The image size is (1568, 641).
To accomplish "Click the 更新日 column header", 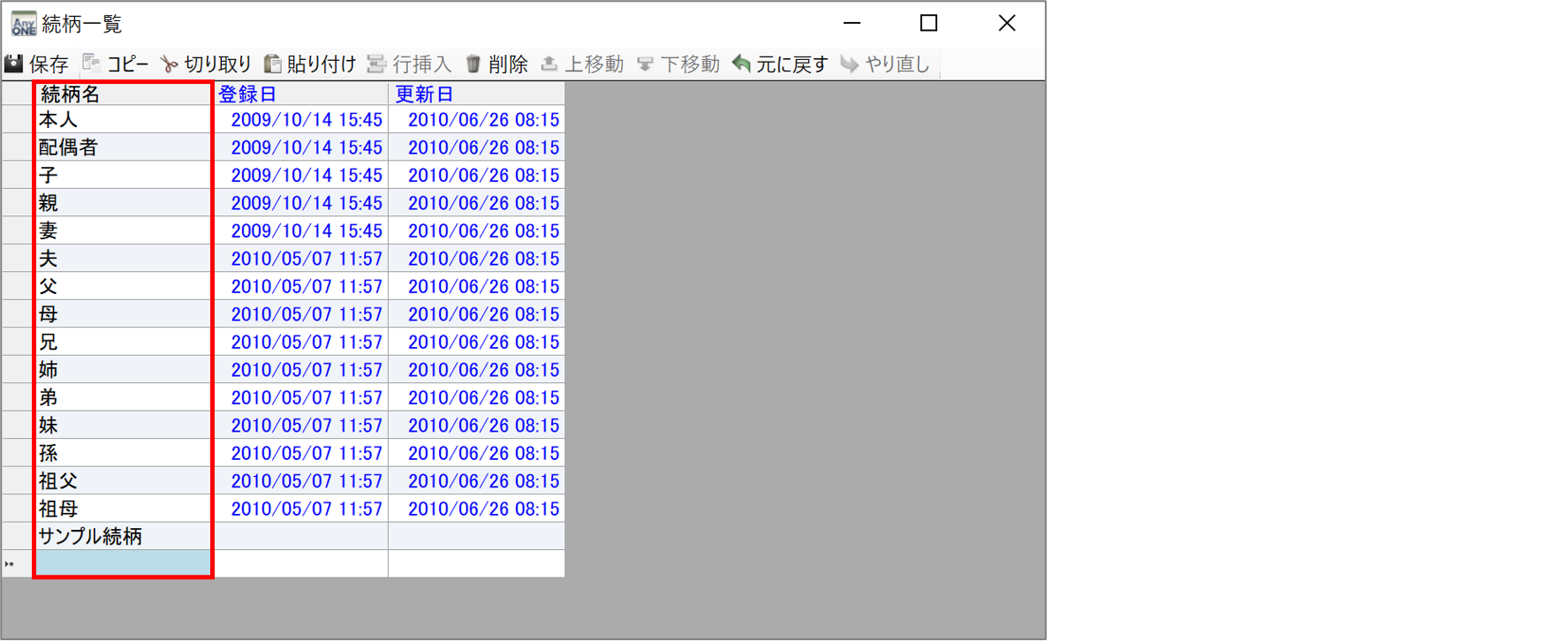I will pos(476,94).
